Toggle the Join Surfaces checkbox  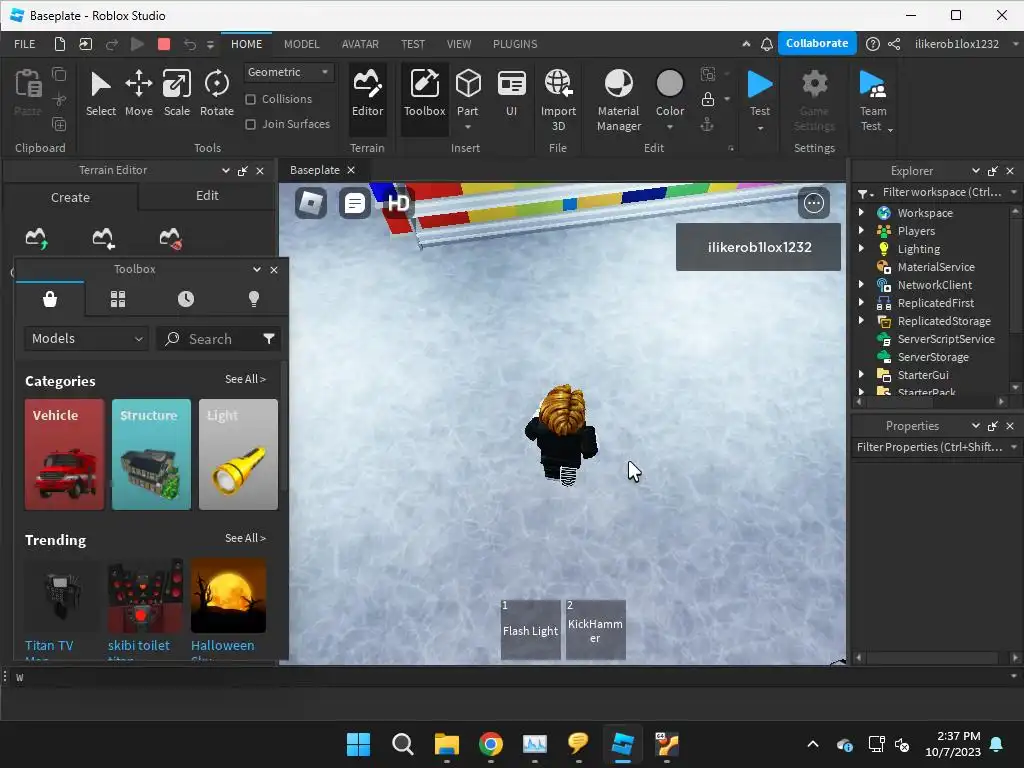[x=250, y=124]
